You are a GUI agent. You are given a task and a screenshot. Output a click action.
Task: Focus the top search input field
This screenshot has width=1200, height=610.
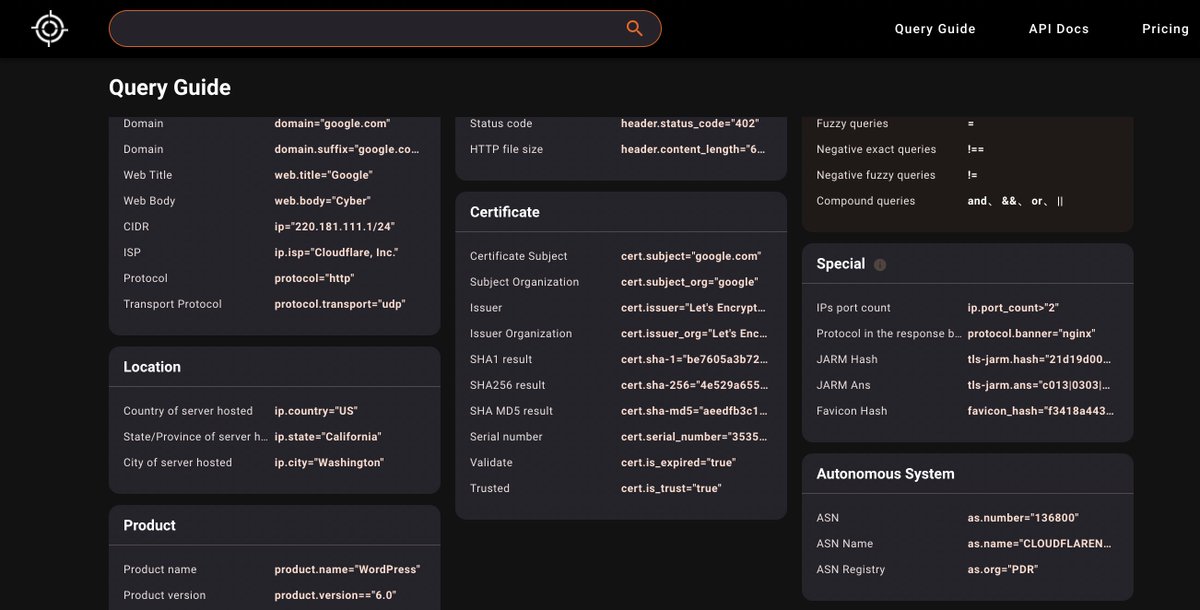pyautogui.click(x=385, y=28)
